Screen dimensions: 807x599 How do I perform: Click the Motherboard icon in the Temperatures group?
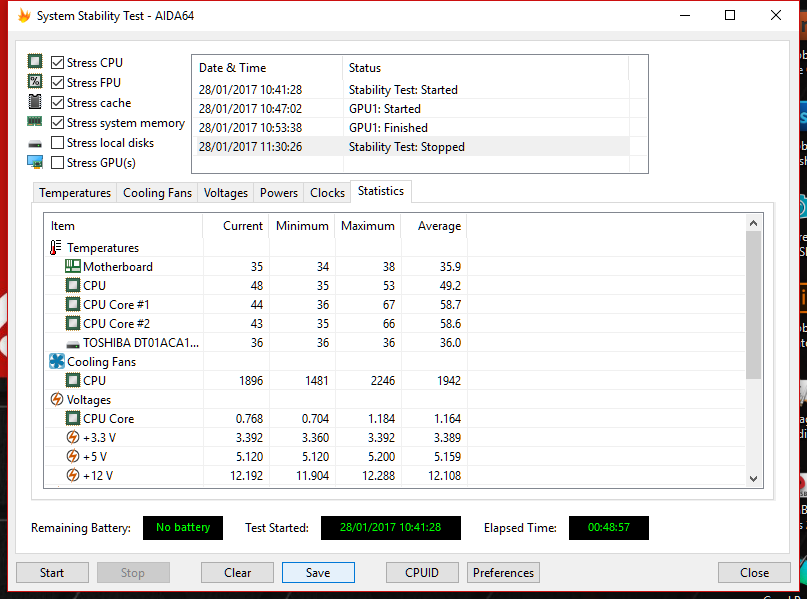click(73, 266)
